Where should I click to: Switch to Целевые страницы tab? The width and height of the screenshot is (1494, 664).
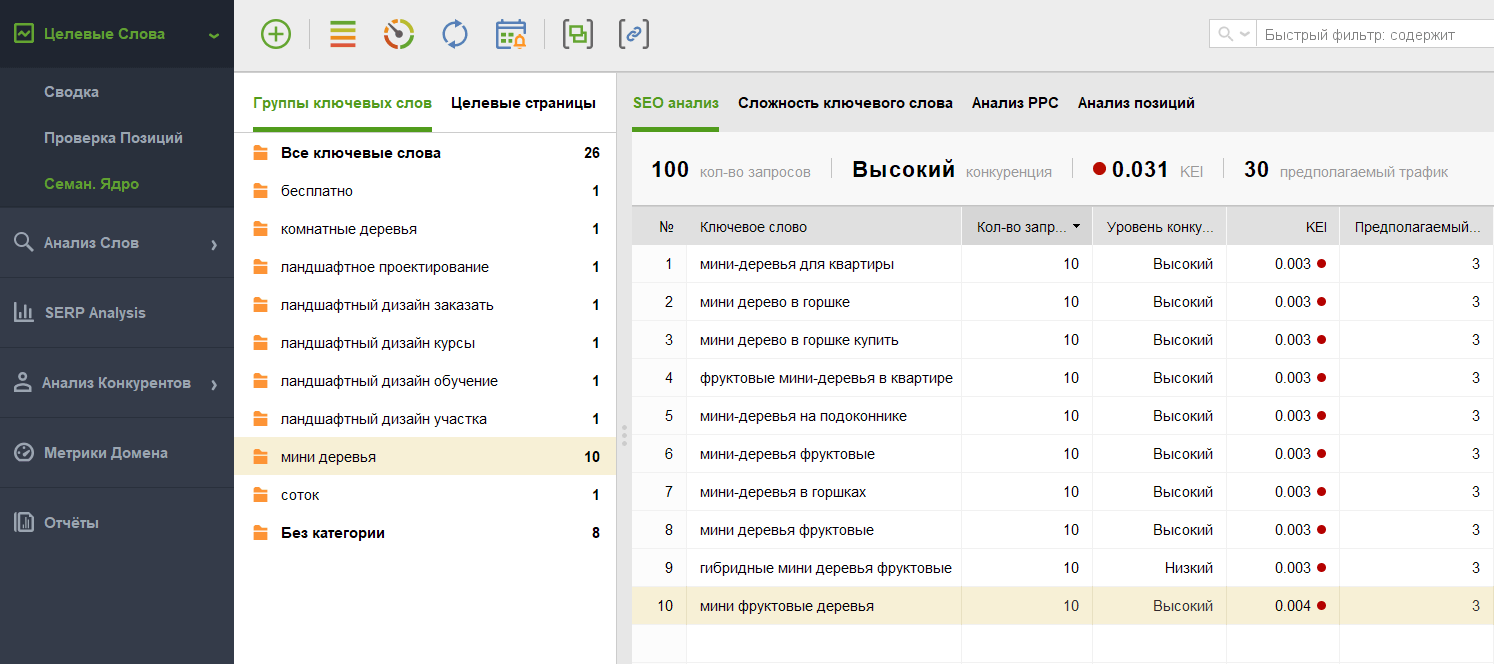point(523,103)
